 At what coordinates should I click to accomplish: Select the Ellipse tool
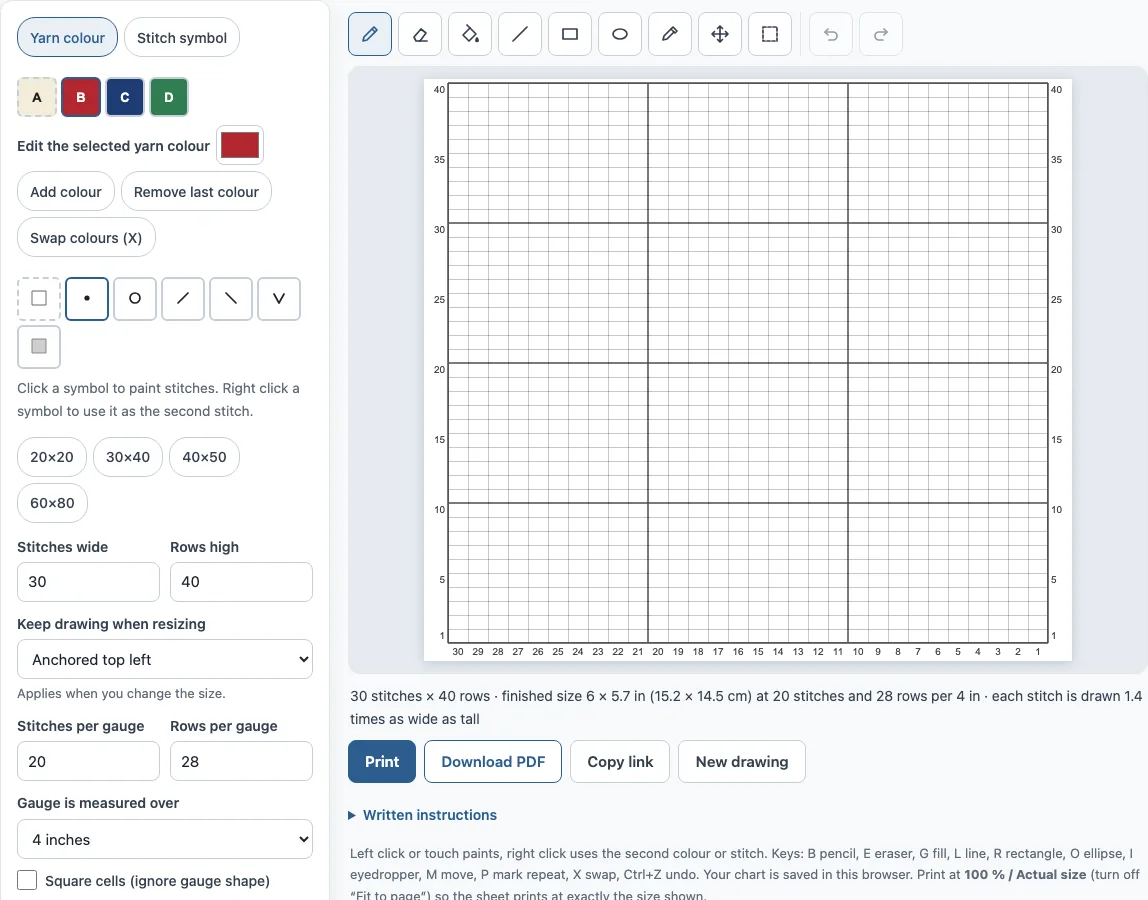619,34
